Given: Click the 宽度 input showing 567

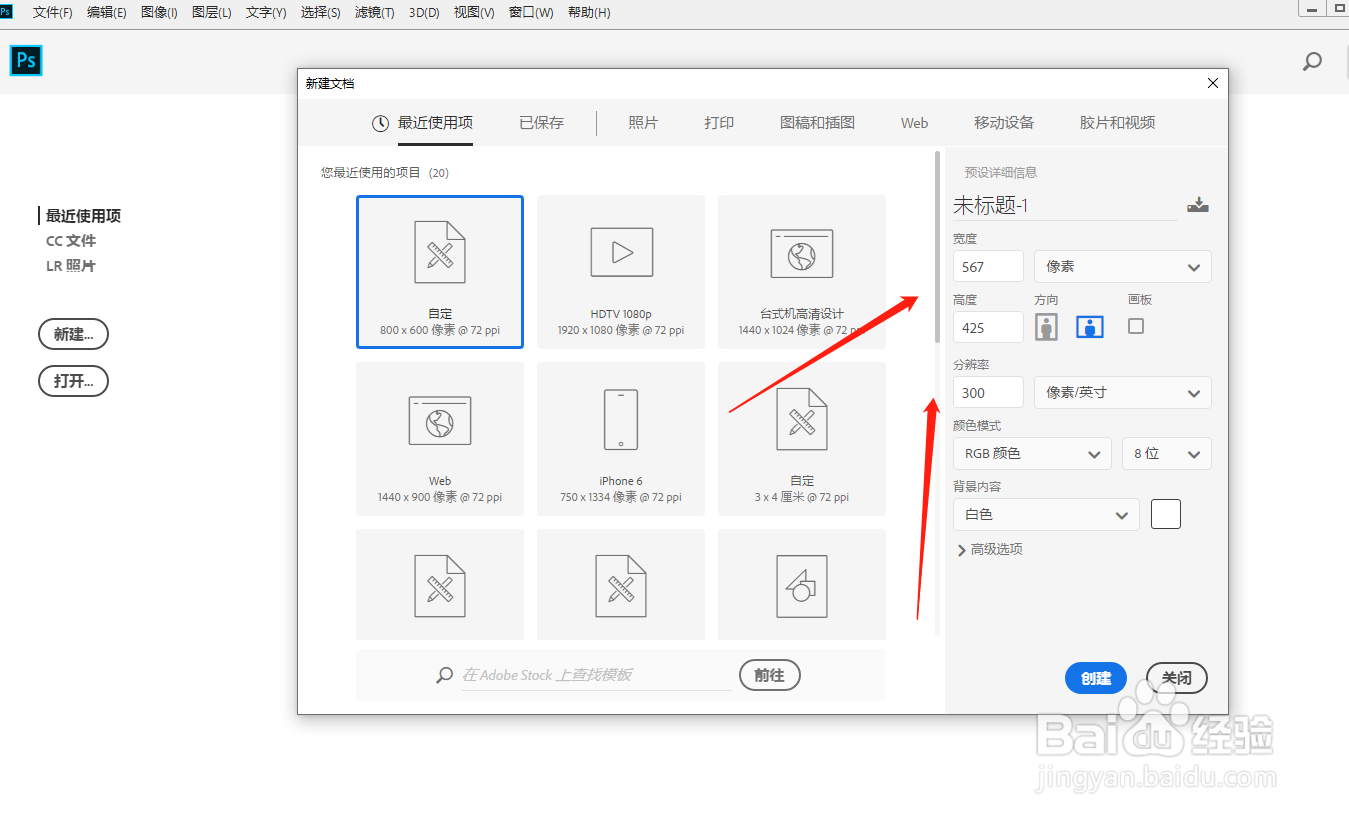Looking at the screenshot, I should click(987, 266).
